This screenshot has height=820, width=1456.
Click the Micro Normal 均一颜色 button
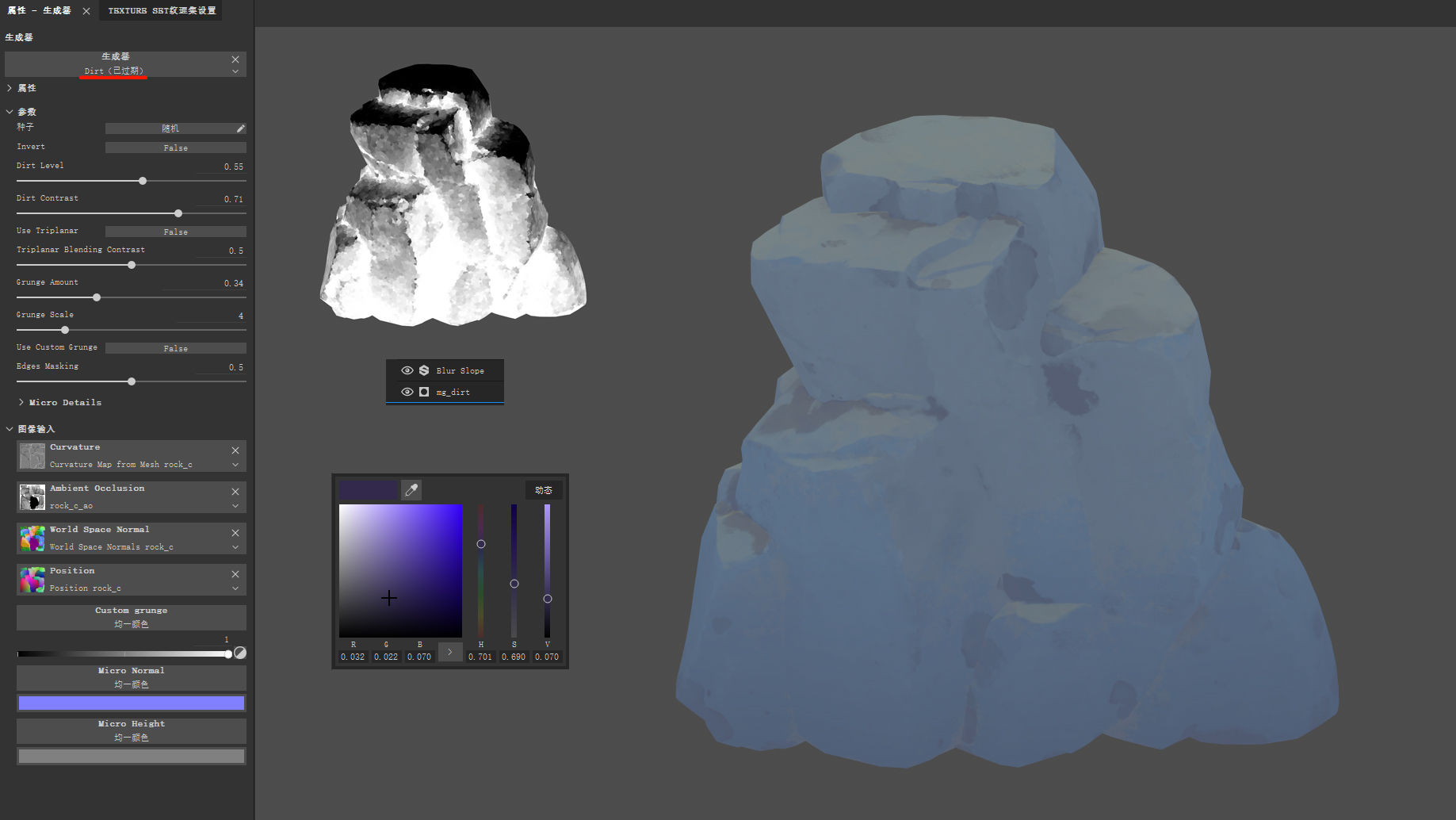pyautogui.click(x=132, y=678)
